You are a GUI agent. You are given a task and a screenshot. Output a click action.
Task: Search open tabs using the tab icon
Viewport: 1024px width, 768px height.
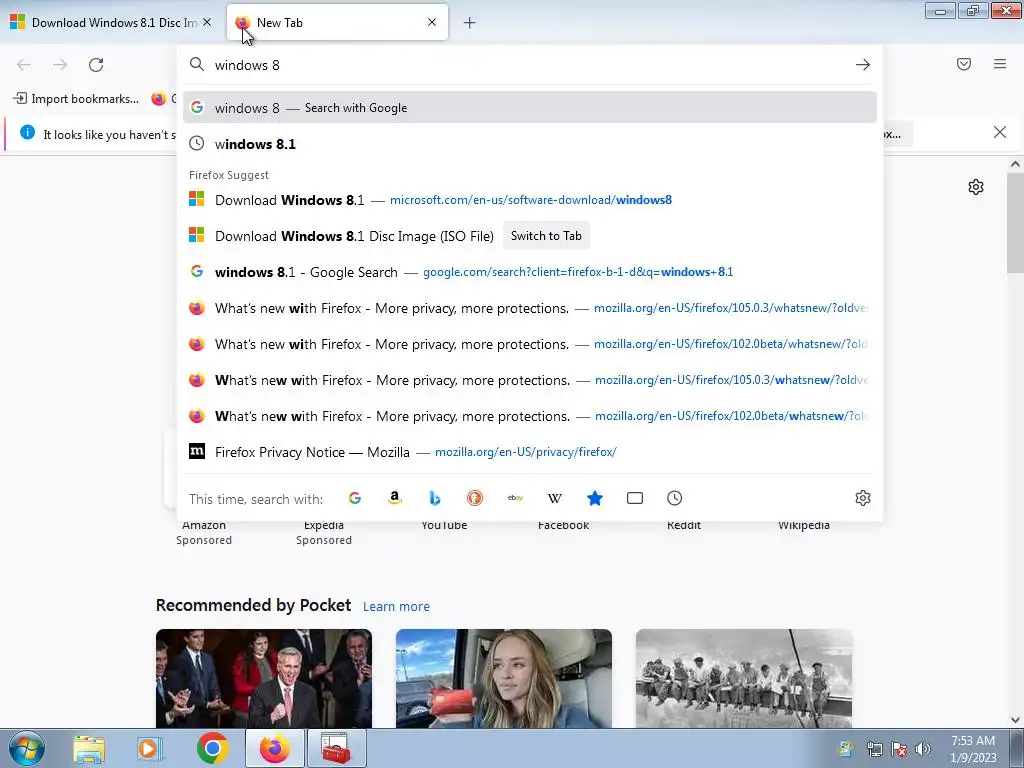[635, 498]
